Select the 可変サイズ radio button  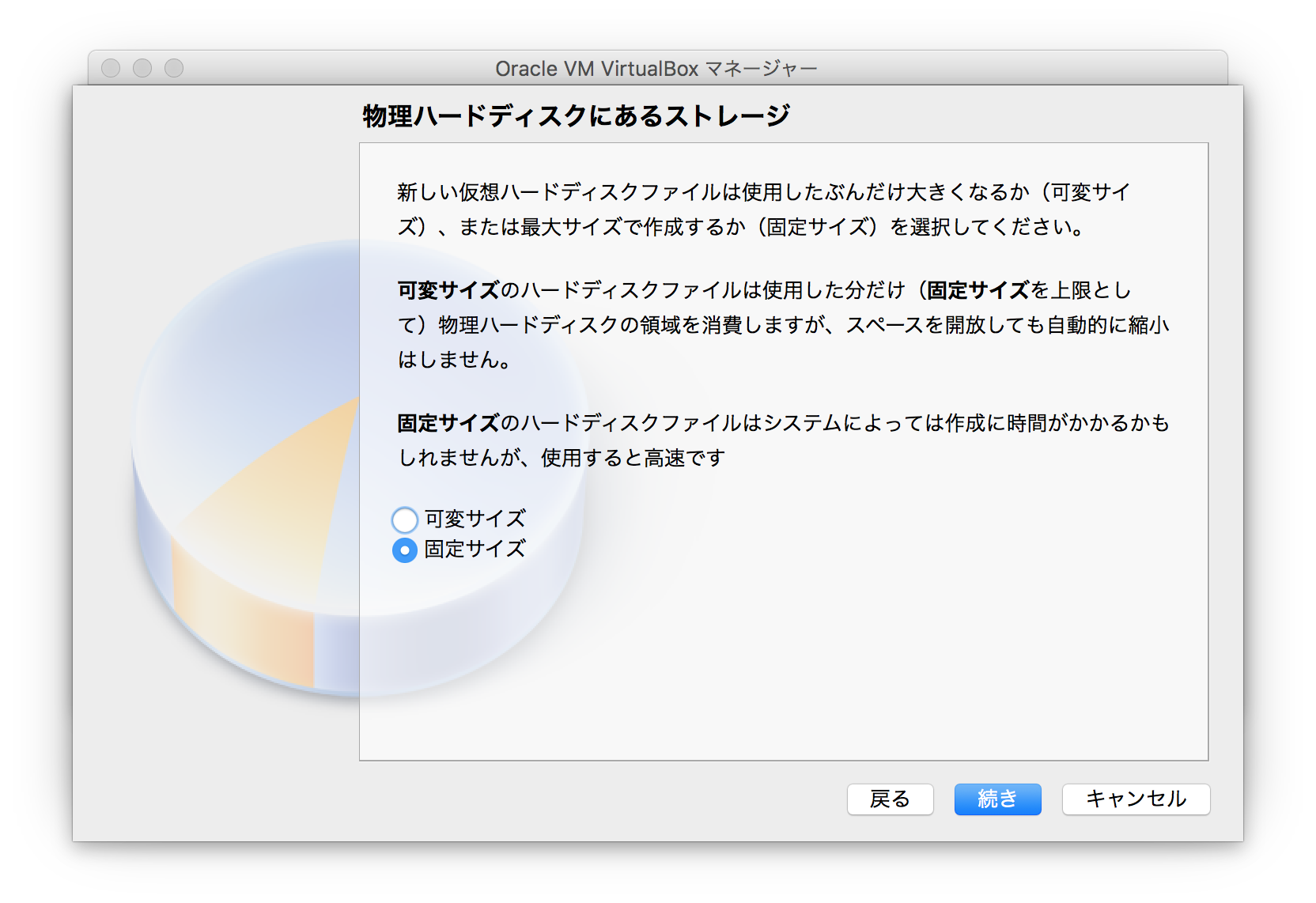pos(405,520)
